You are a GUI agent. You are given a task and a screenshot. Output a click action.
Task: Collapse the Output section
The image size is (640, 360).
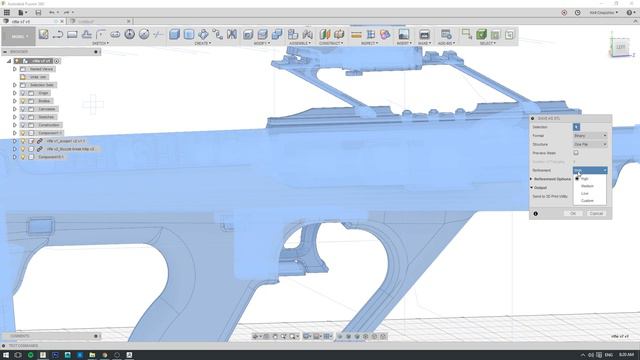pyautogui.click(x=531, y=187)
